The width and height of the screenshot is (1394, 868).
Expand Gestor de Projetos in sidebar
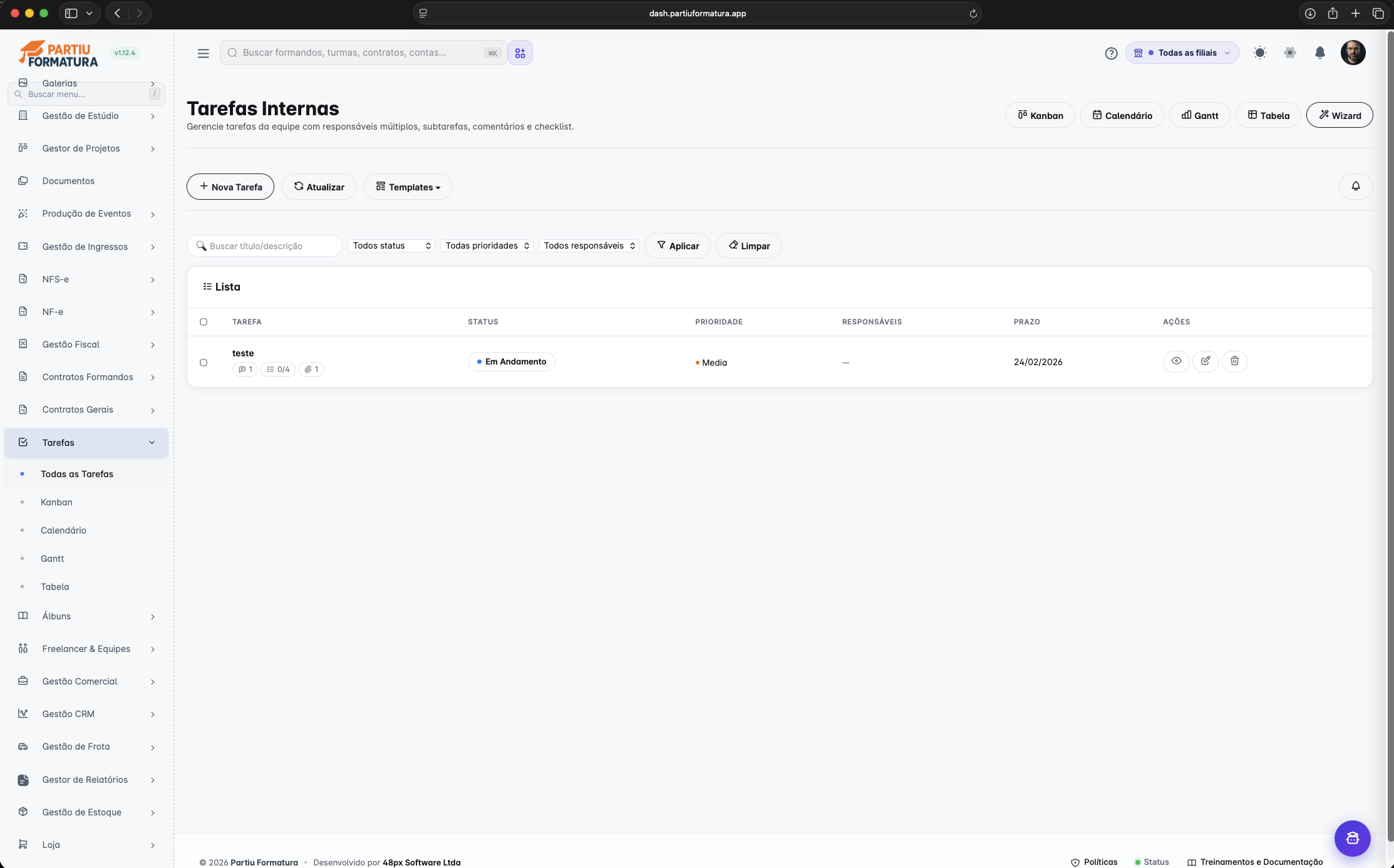coord(86,148)
